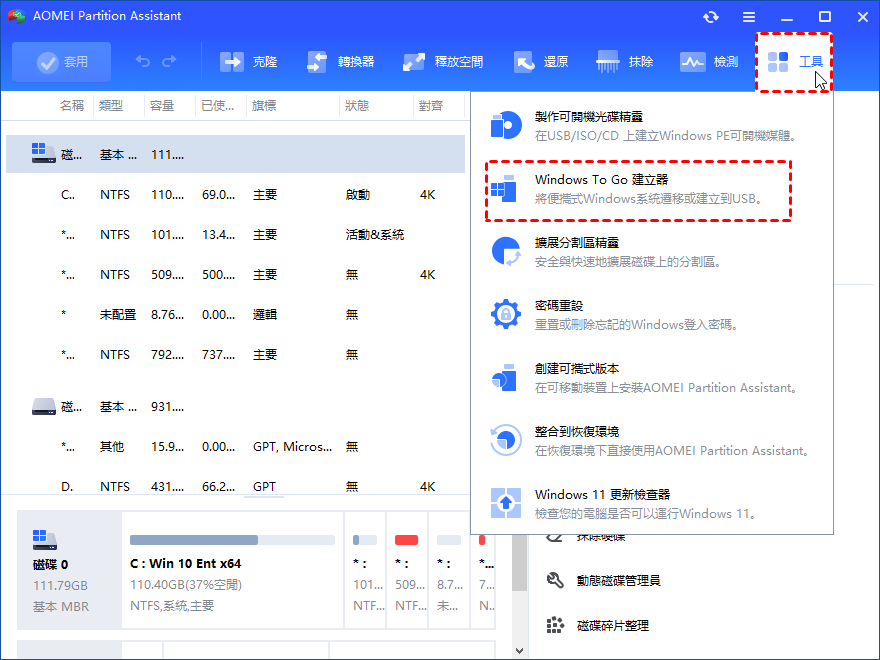Select the 8.7... unallocated block
This screenshot has height=660, width=880.
pos(449,570)
